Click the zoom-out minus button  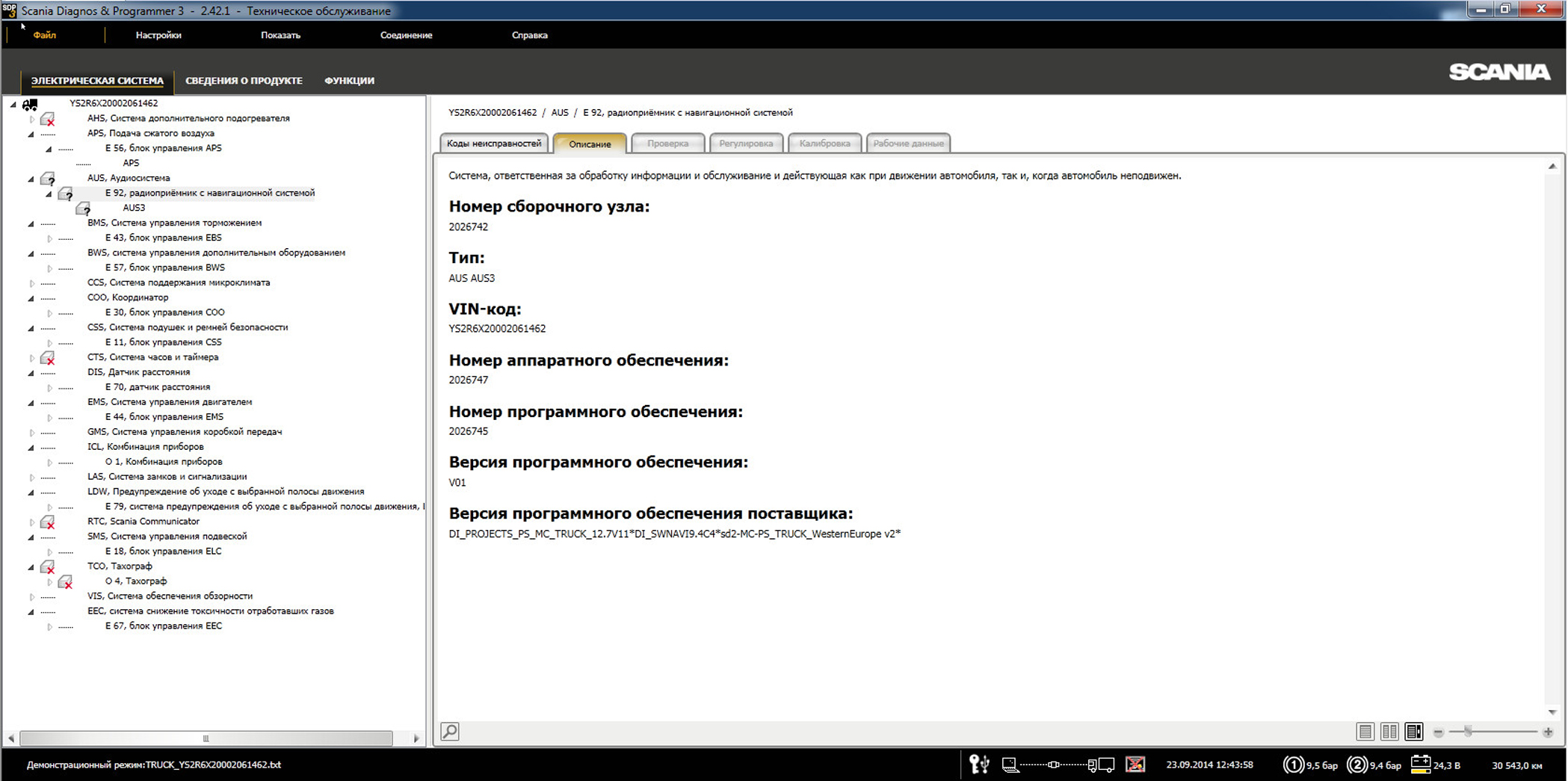[1438, 732]
